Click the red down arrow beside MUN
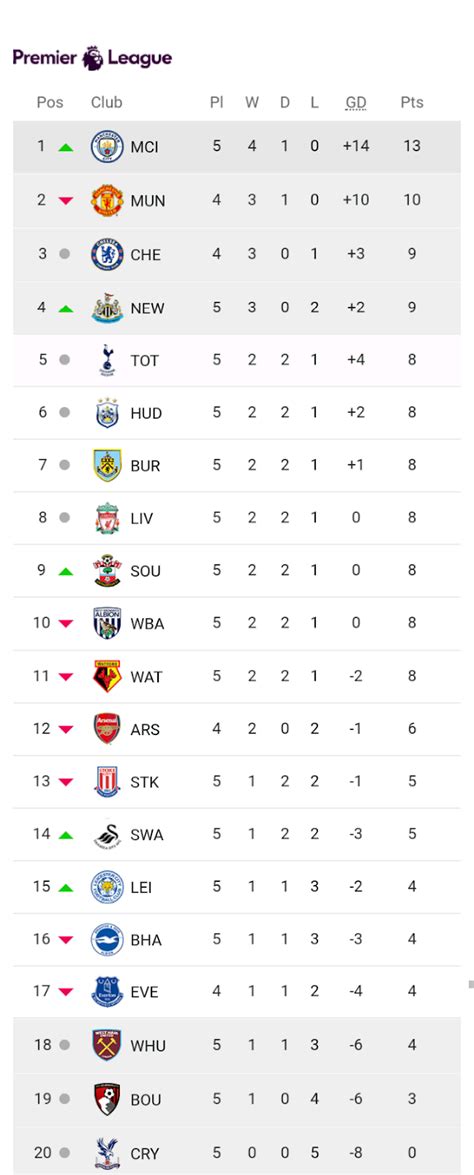 66,201
